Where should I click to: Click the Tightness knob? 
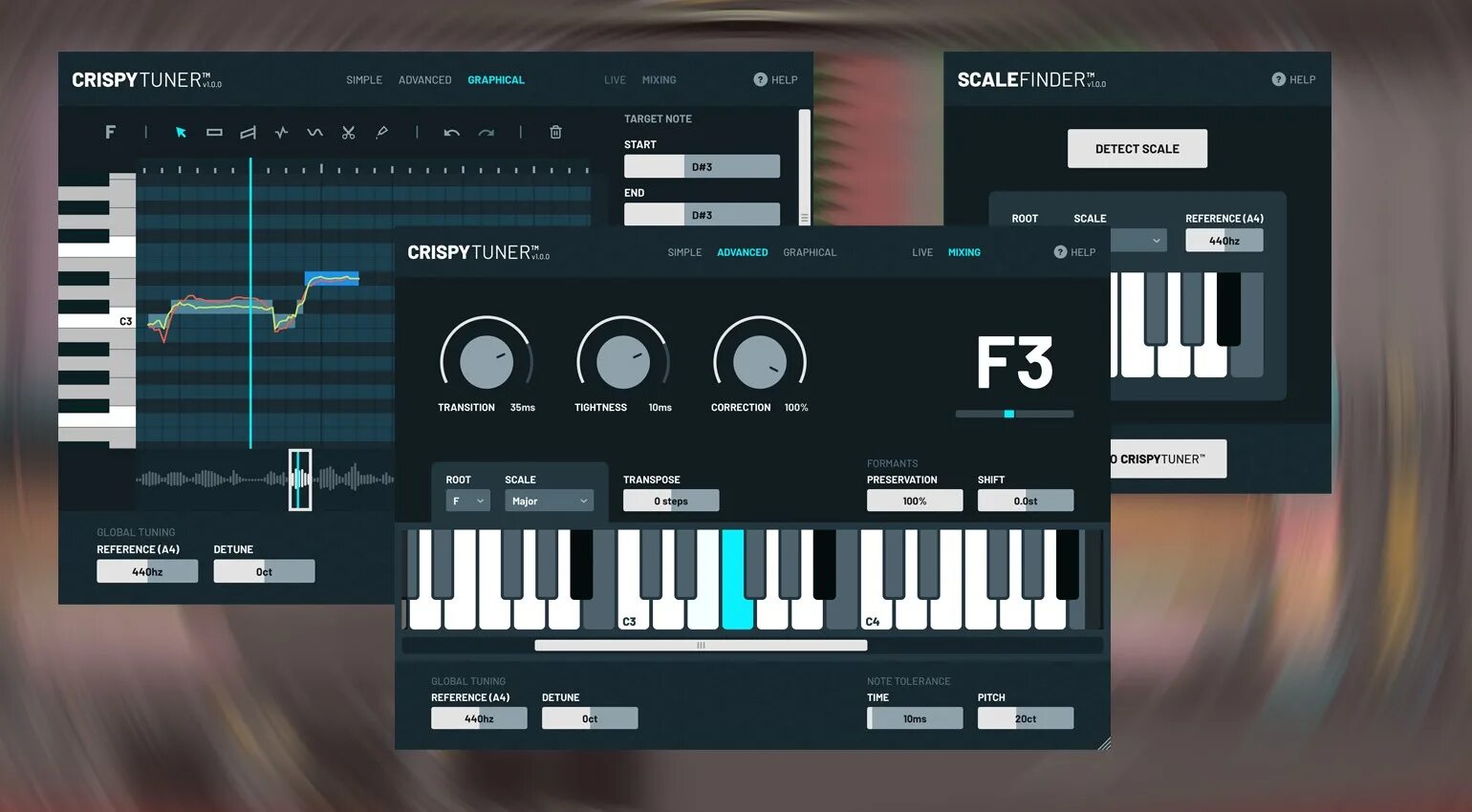tap(623, 362)
